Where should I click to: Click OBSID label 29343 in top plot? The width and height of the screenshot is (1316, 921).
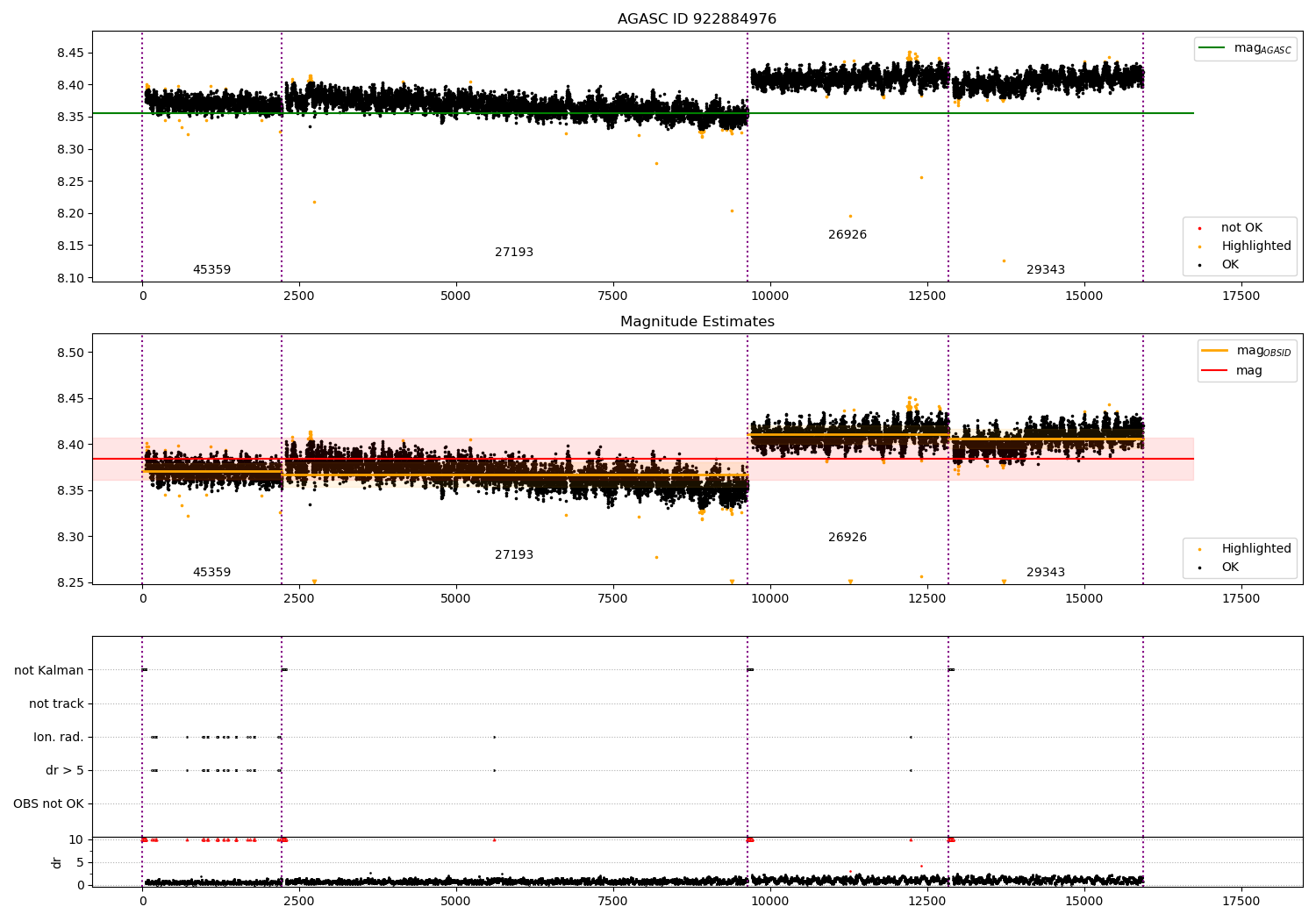coord(1046,270)
